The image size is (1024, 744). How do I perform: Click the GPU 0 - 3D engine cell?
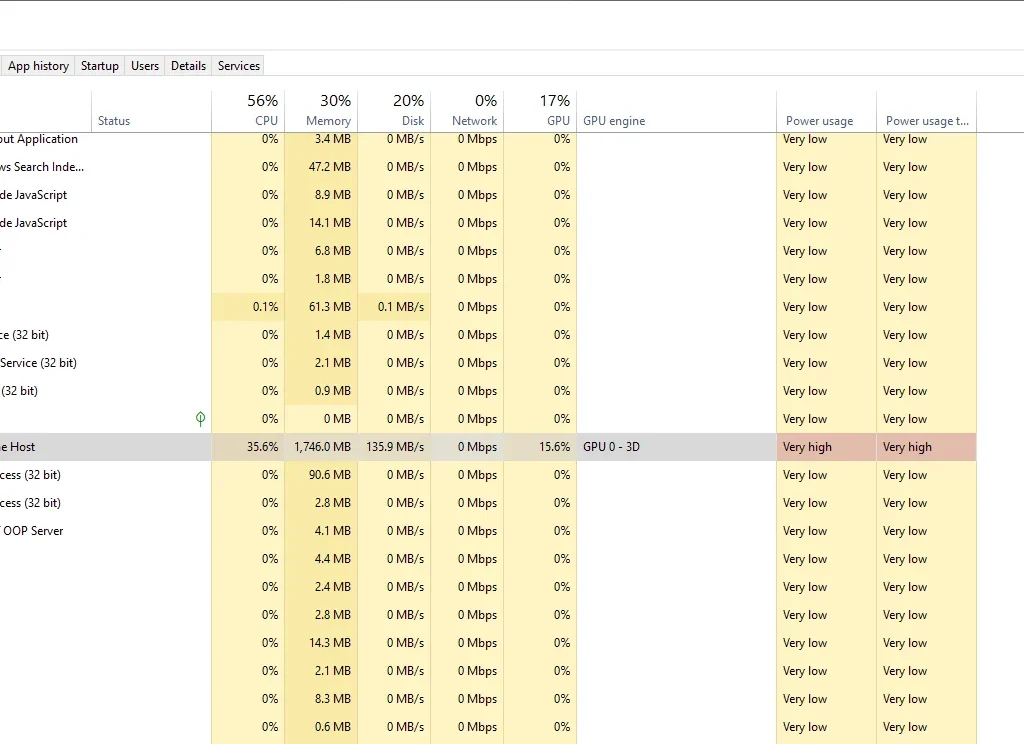pos(613,447)
